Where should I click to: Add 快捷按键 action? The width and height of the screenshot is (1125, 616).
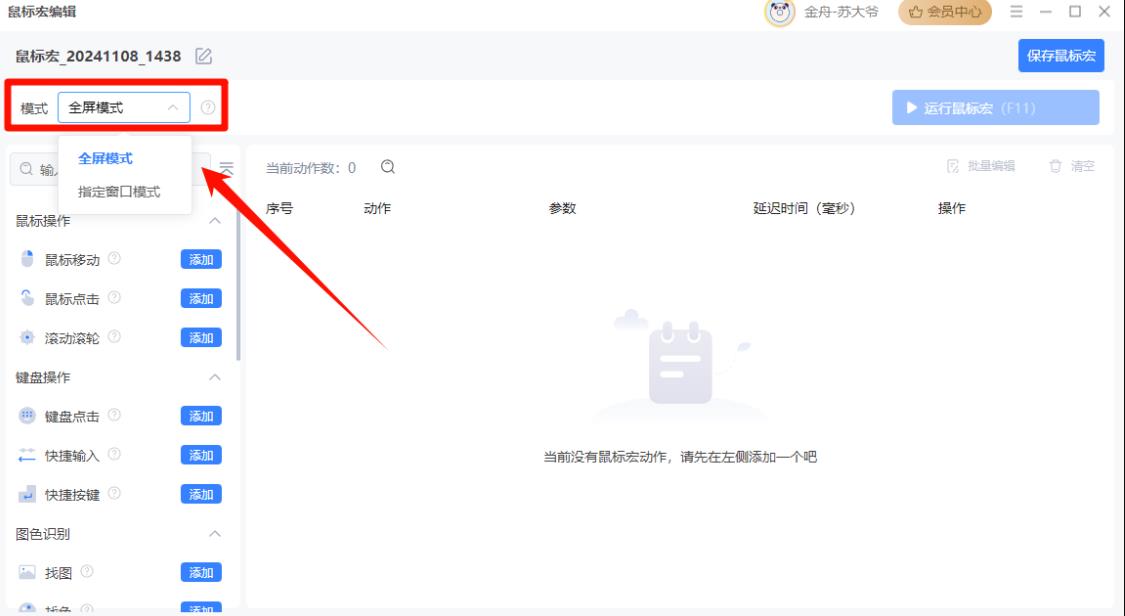(201, 494)
